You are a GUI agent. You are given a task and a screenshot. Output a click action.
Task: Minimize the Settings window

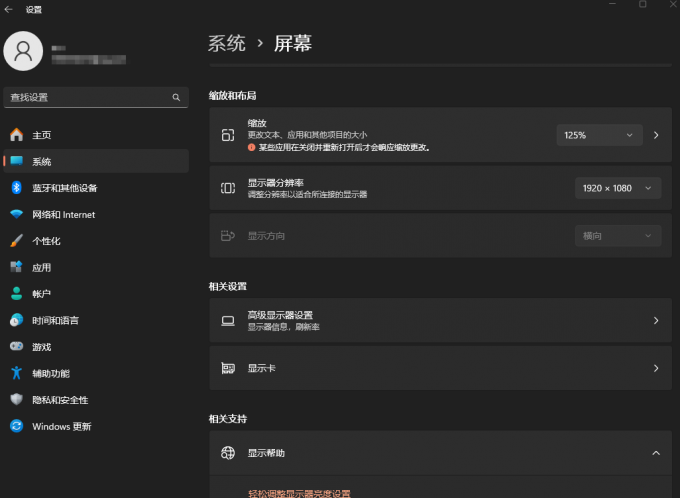point(612,4)
